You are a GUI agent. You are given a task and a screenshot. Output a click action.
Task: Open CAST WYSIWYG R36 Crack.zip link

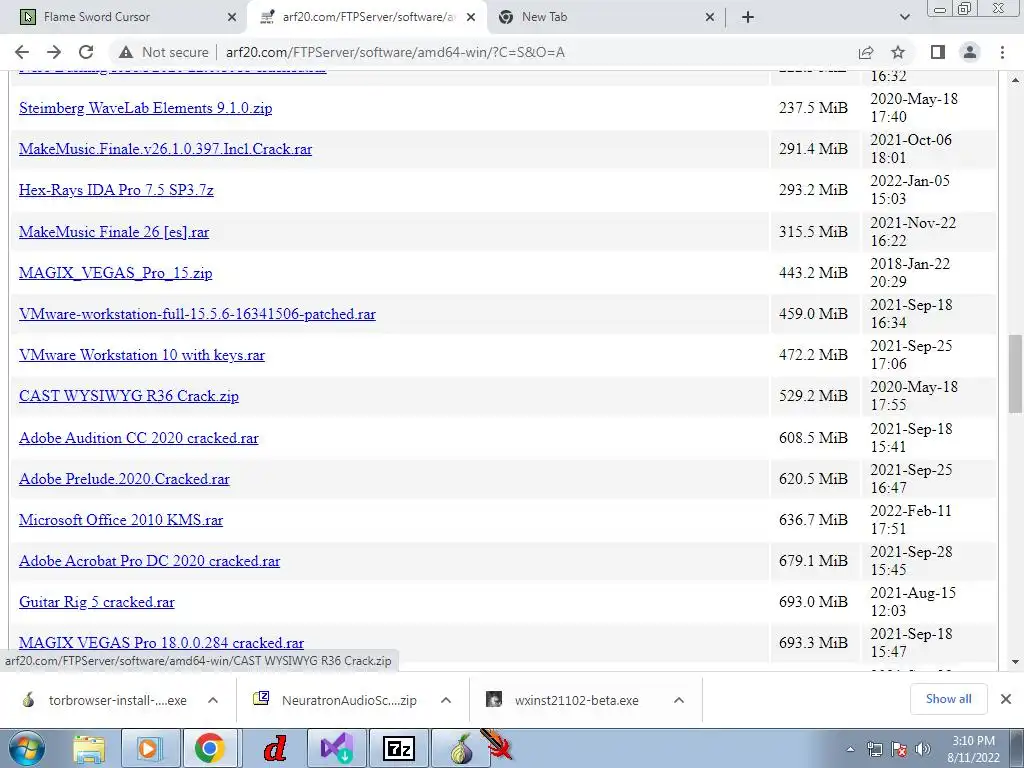click(x=129, y=396)
